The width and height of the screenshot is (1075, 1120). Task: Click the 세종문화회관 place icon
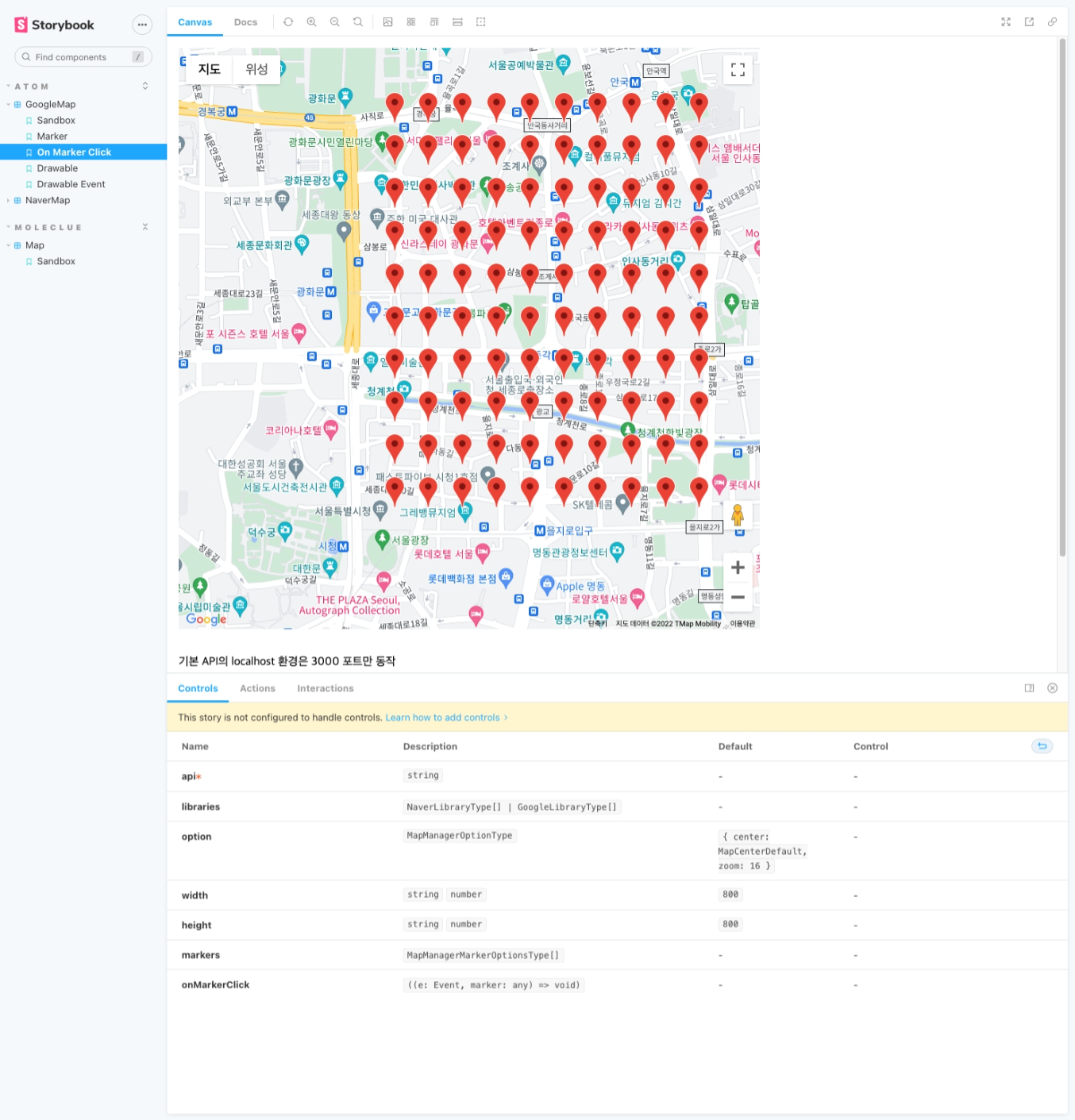[302, 244]
